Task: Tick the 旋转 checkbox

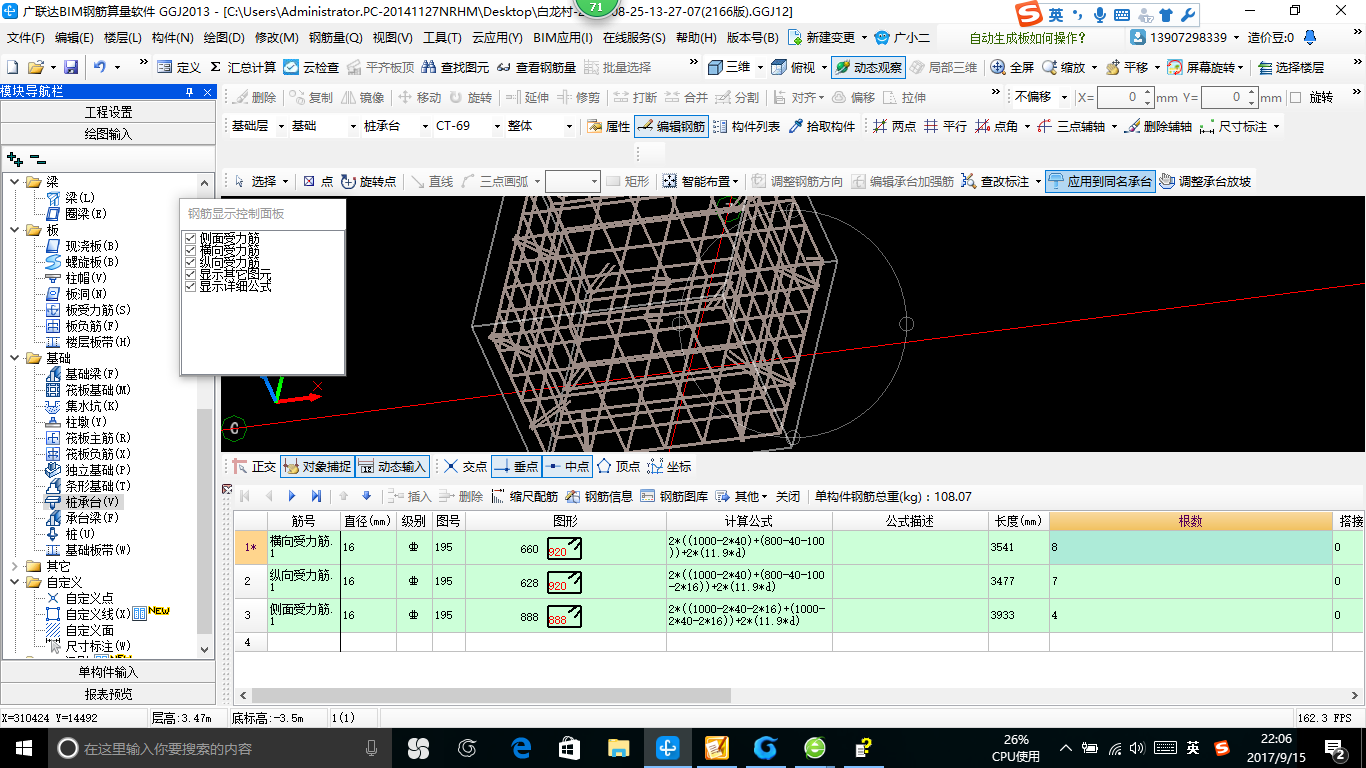Action: [x=1296, y=98]
